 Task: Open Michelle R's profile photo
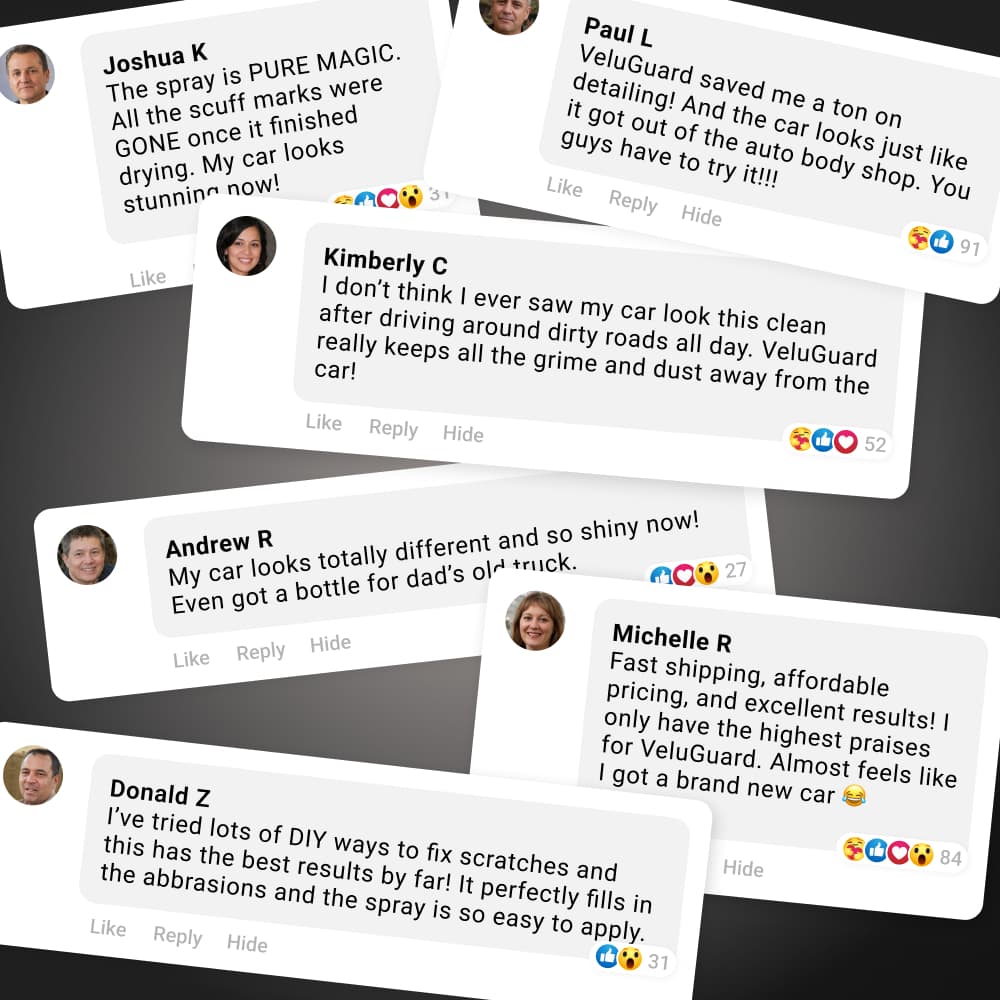click(535, 621)
